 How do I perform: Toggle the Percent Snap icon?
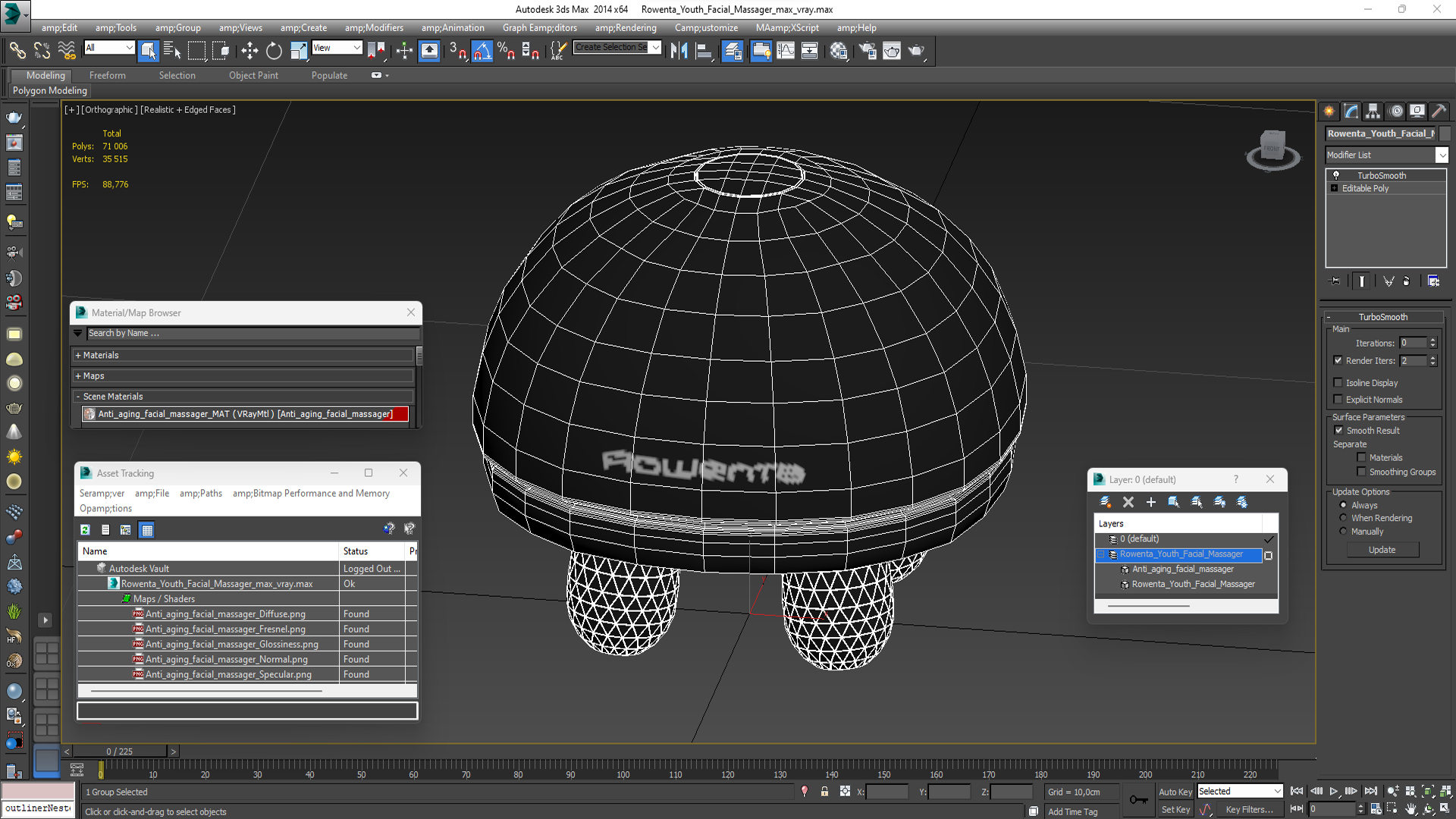[506, 51]
